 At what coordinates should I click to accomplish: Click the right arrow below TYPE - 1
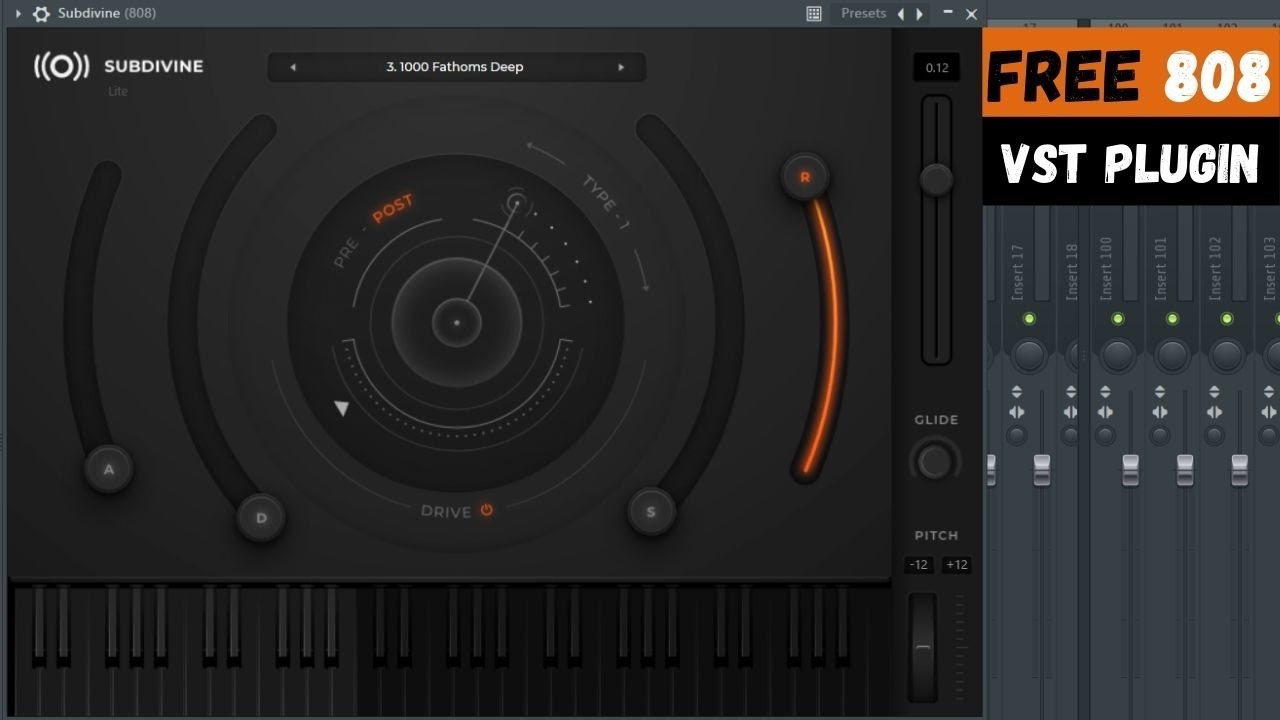(642, 273)
